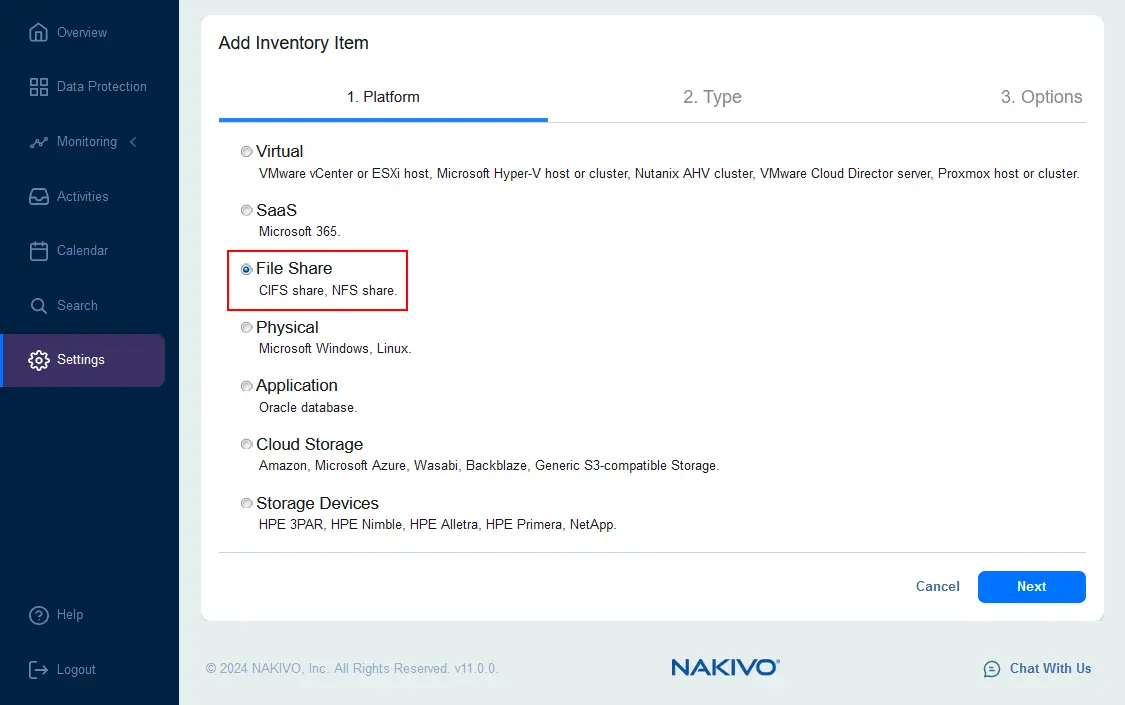Screen dimensions: 1125x705
Task: Go to the 2. Type step
Action: [x=712, y=97]
